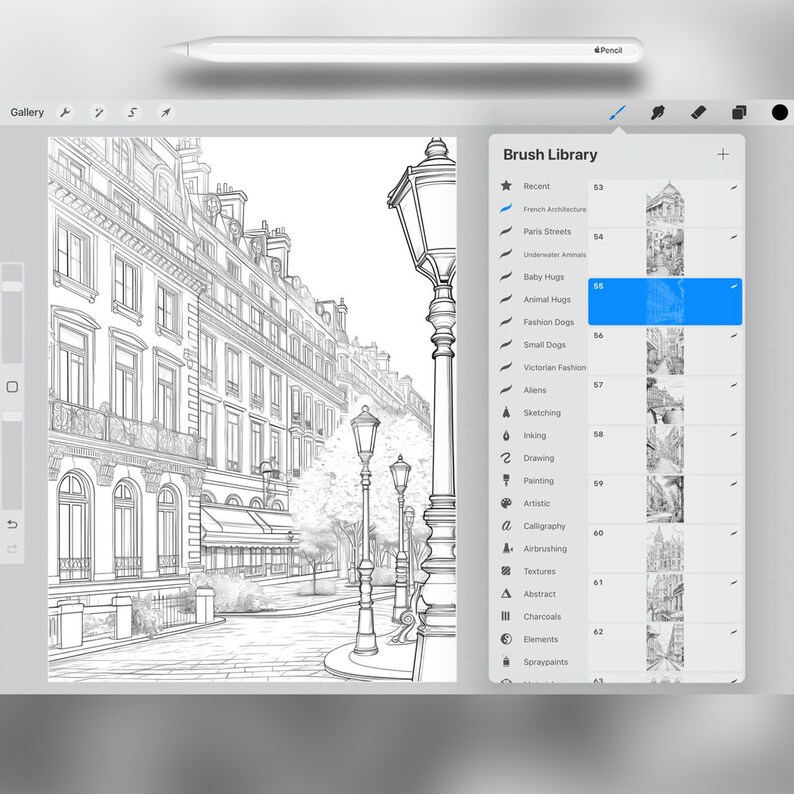Image resolution: width=794 pixels, height=794 pixels.
Task: Click the brush size slider in sidebar
Action: tap(12, 313)
